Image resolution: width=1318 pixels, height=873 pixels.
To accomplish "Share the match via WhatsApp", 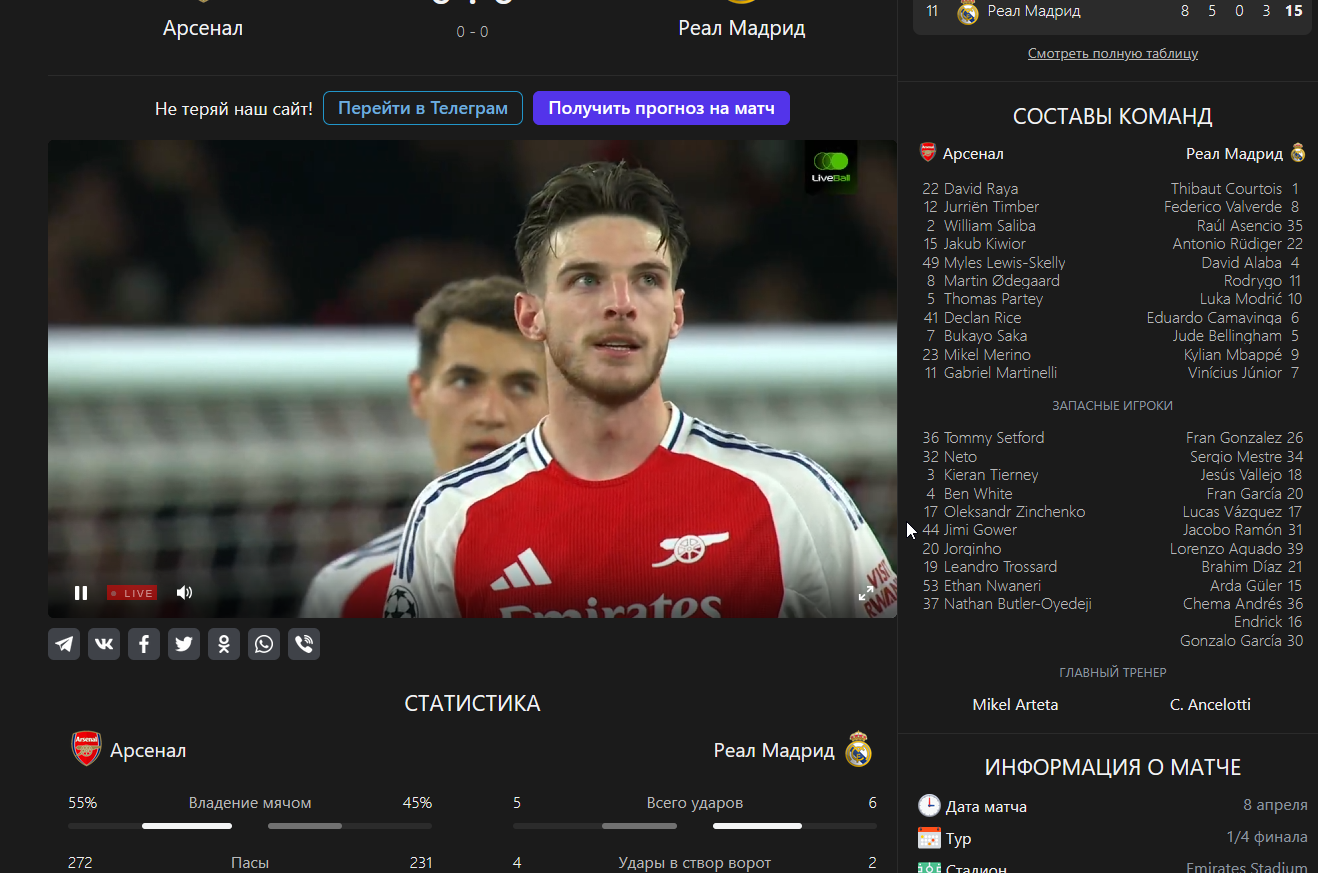I will point(264,644).
